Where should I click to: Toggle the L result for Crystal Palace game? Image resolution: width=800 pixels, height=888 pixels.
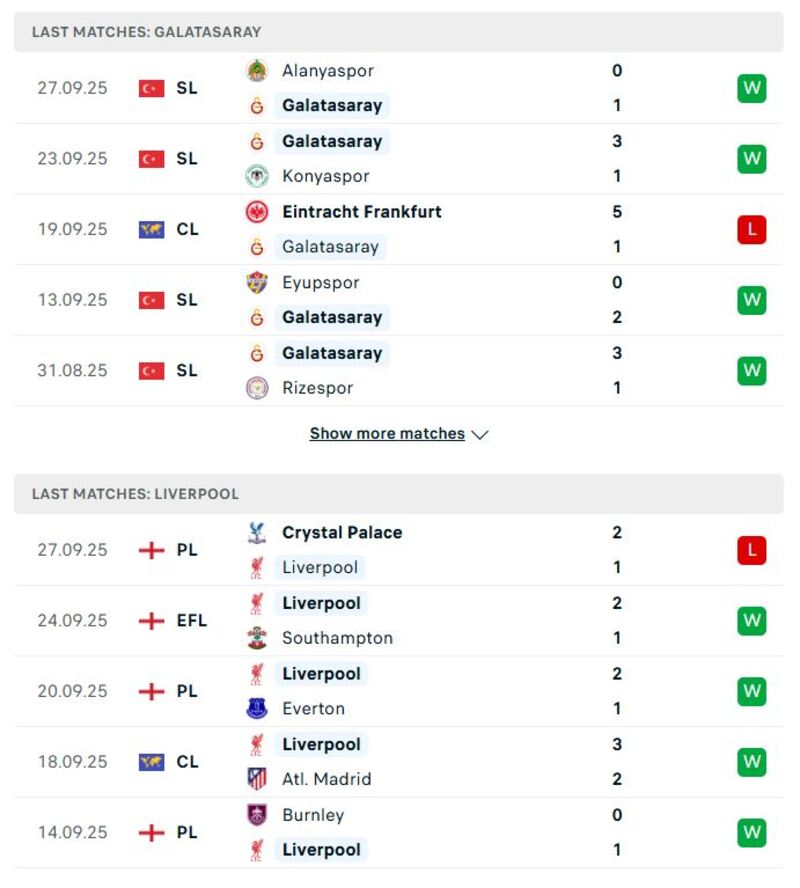point(751,549)
